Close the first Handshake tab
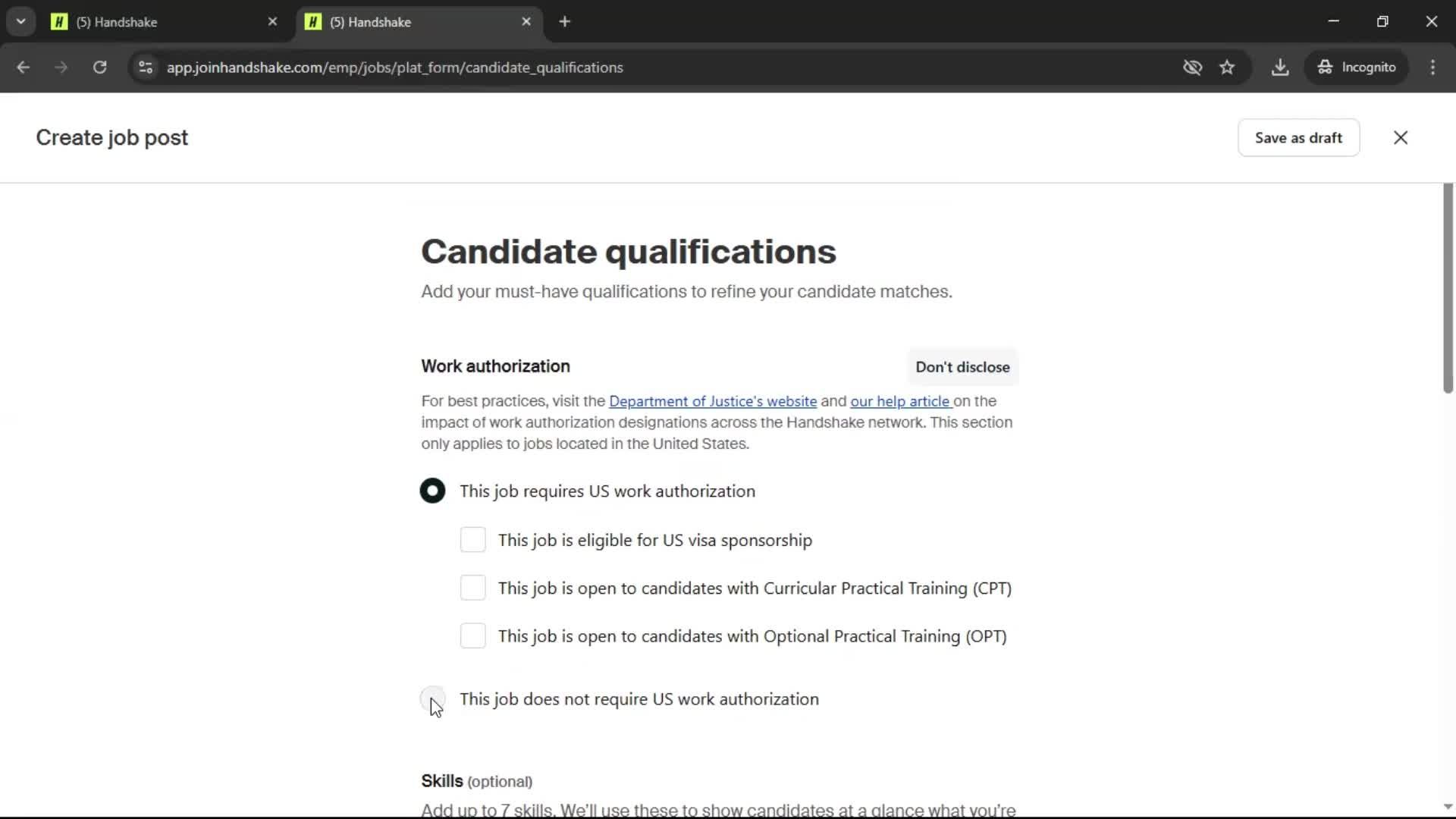This screenshot has width=1456, height=819. [272, 21]
